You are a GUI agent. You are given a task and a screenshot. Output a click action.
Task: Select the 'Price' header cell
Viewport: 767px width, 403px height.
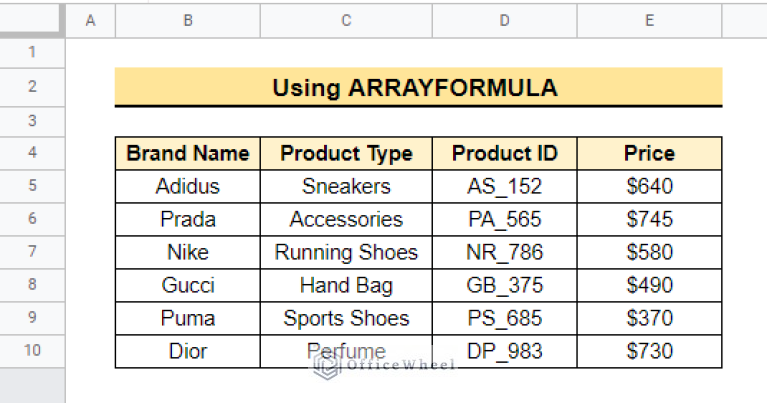pyautogui.click(x=649, y=154)
